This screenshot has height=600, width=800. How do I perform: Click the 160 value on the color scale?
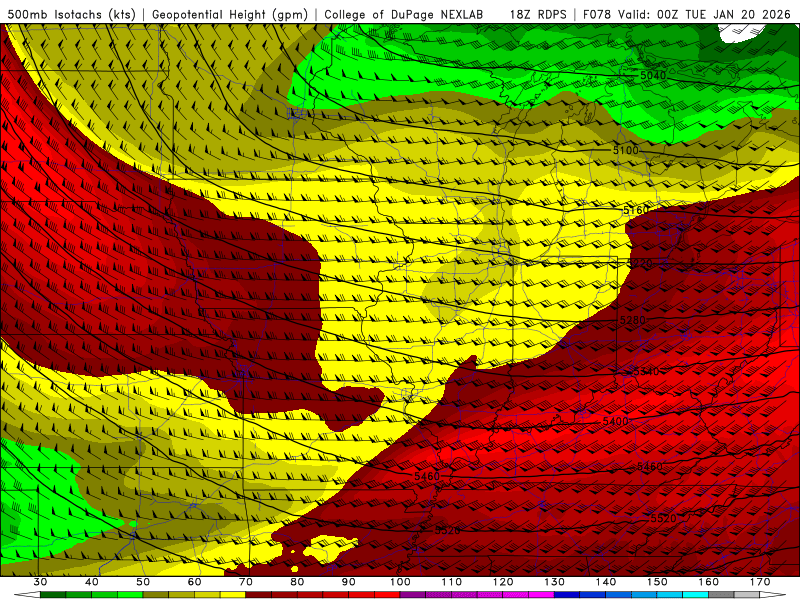click(709, 582)
